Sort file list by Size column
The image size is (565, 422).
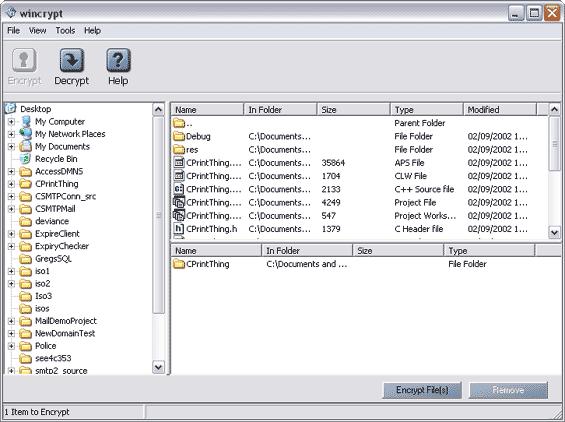tap(353, 110)
